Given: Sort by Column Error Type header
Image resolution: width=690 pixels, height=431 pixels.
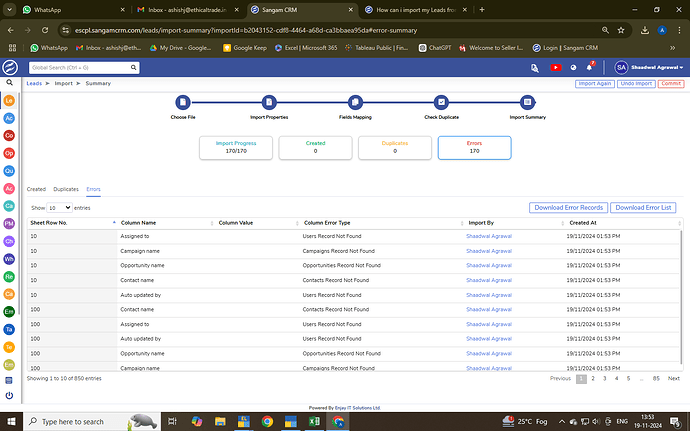Looking at the screenshot, I should pos(382,223).
